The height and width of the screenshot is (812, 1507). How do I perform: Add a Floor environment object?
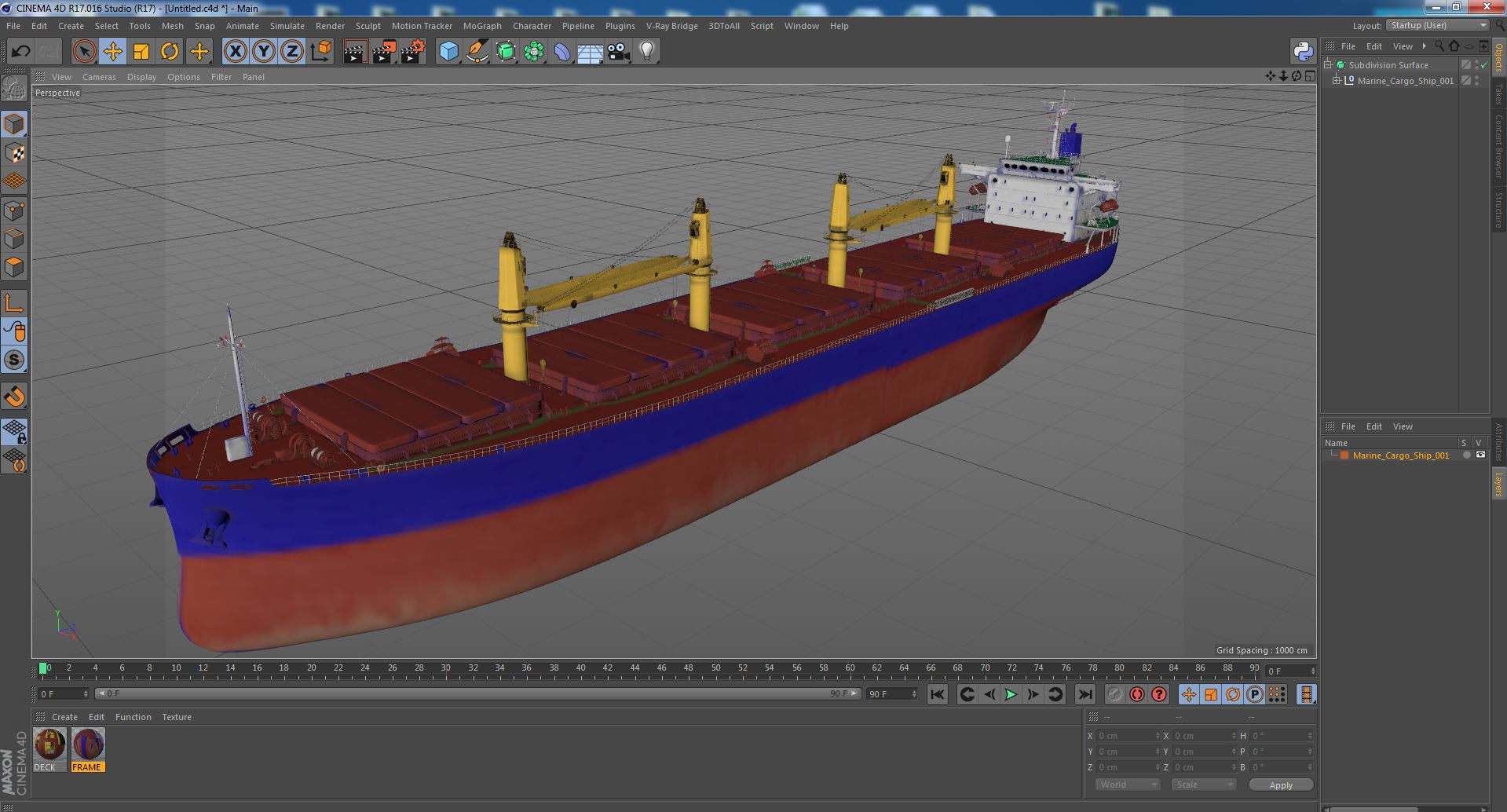pos(590,52)
